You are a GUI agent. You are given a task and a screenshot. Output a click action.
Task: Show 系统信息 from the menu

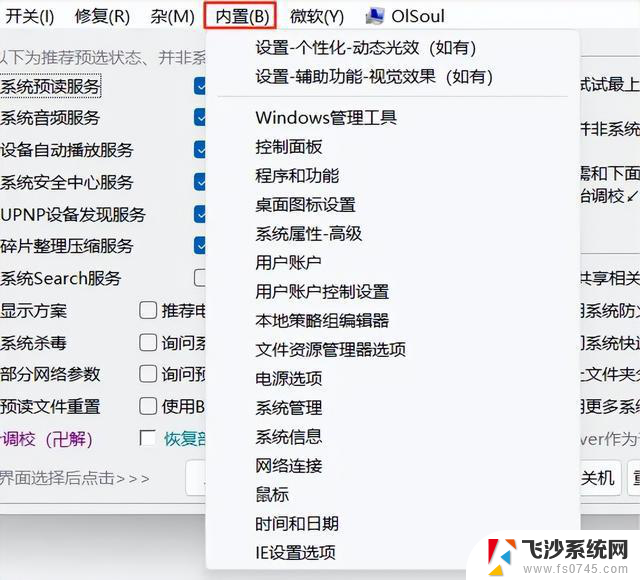point(289,437)
